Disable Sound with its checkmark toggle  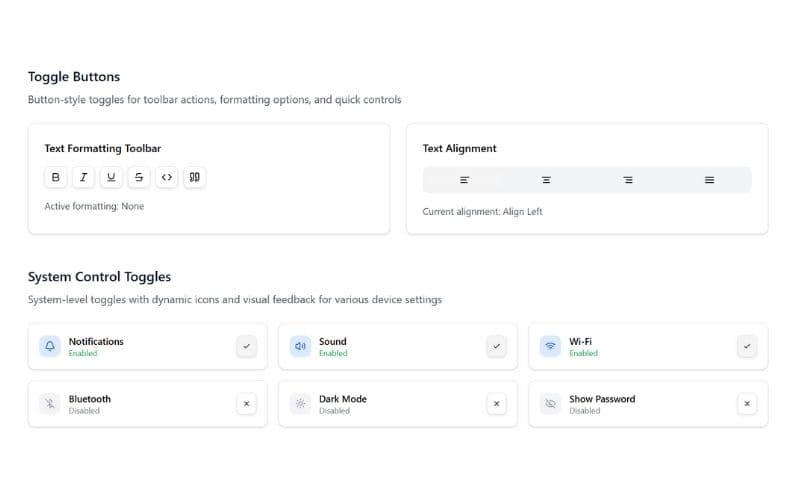coord(496,346)
